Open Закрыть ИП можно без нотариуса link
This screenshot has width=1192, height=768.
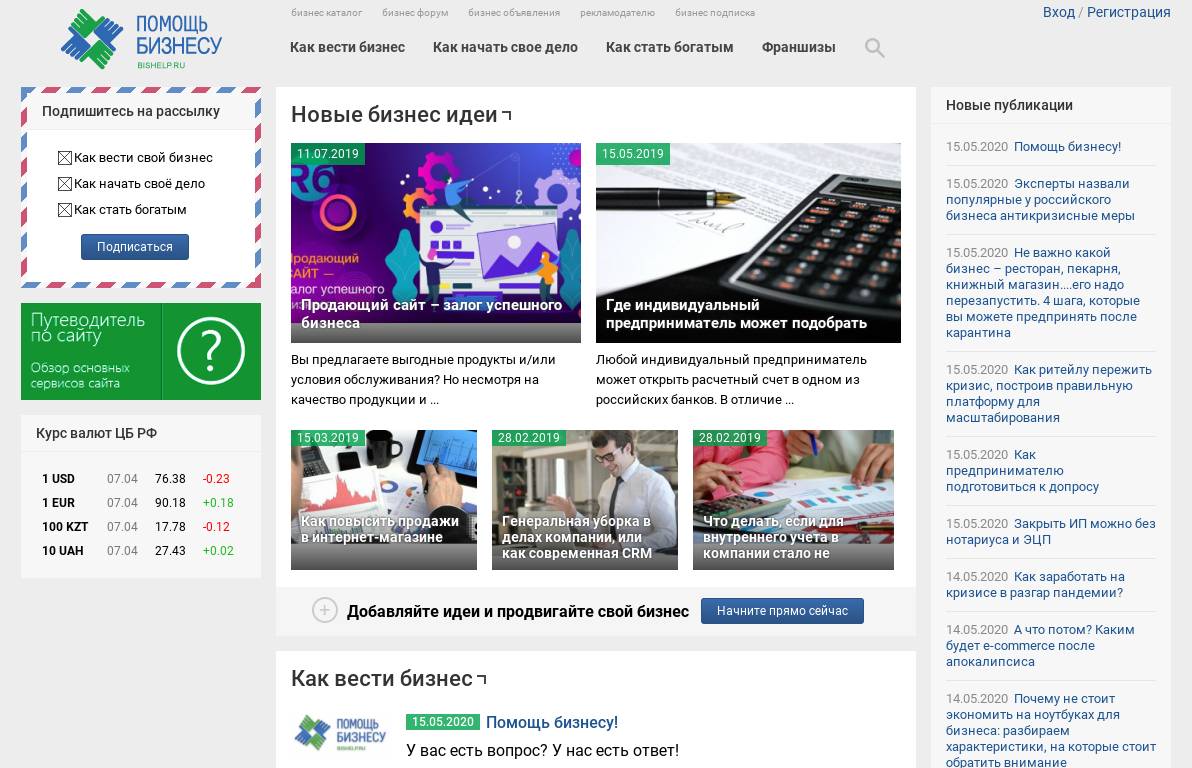1051,532
